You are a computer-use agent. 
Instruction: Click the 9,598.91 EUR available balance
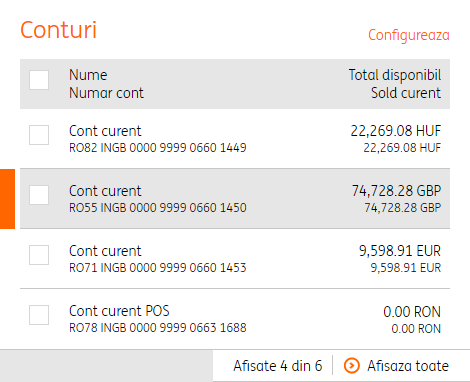[400, 251]
